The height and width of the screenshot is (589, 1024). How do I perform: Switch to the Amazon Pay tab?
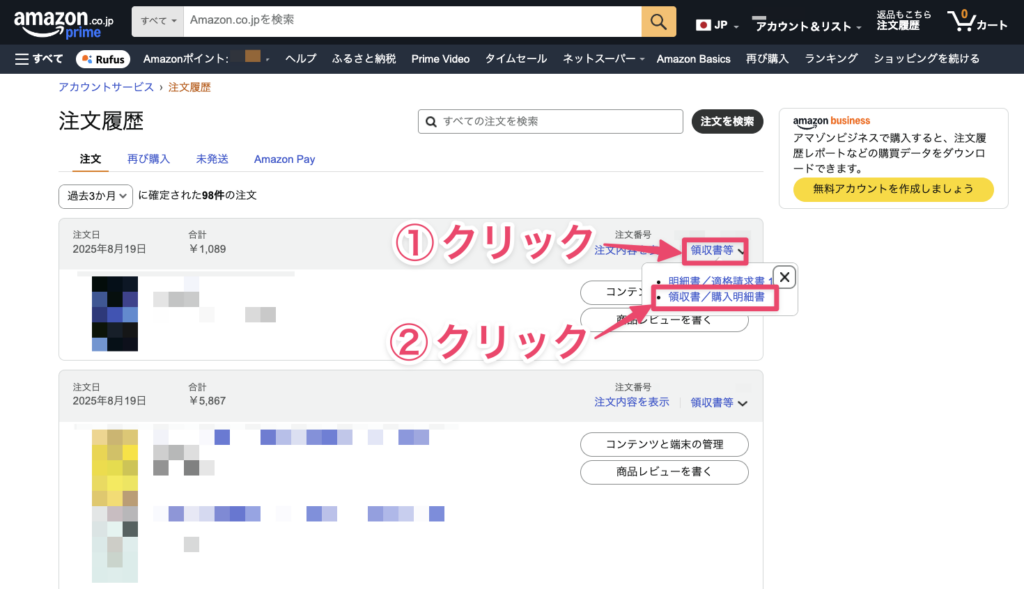click(284, 159)
